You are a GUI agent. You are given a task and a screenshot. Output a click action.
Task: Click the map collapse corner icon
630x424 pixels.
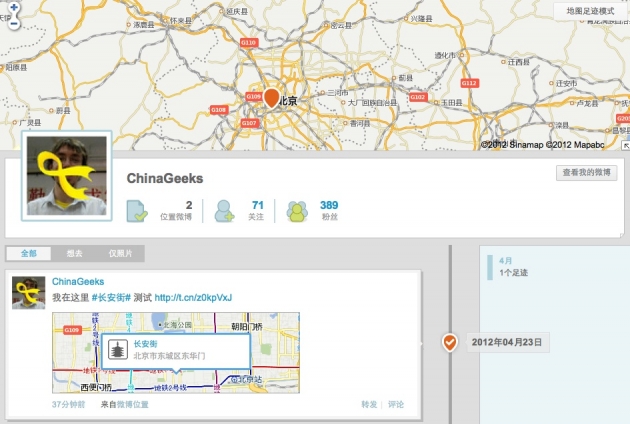click(626, 145)
